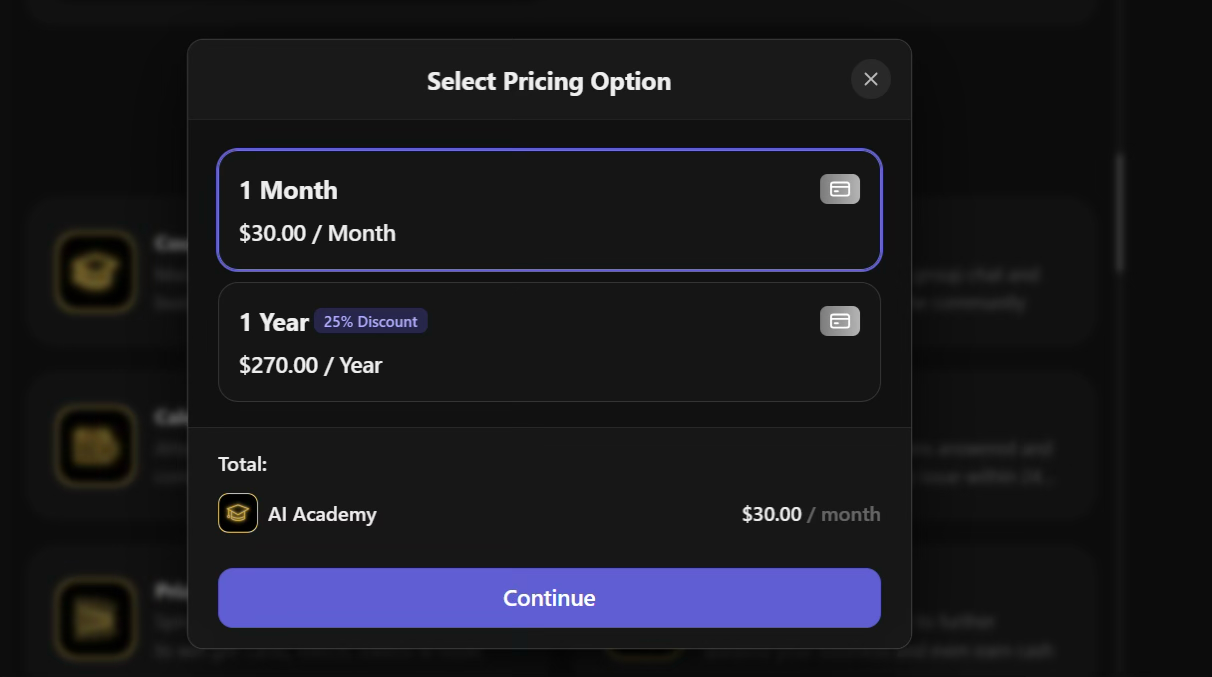Click the 1 Month heading text
Viewport: 1212px width, 677px height.
[x=288, y=189]
